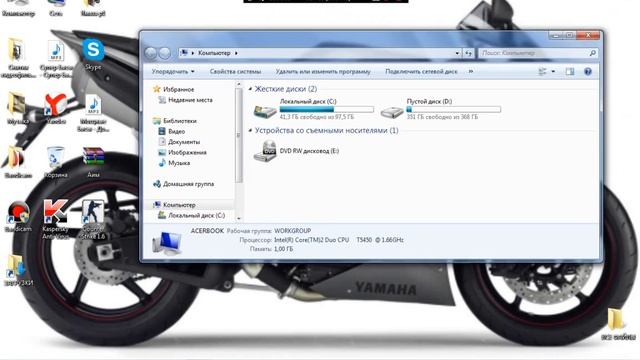Open the Упорядочить dropdown menu
Screen dimensions: 640x360
coord(173,71)
